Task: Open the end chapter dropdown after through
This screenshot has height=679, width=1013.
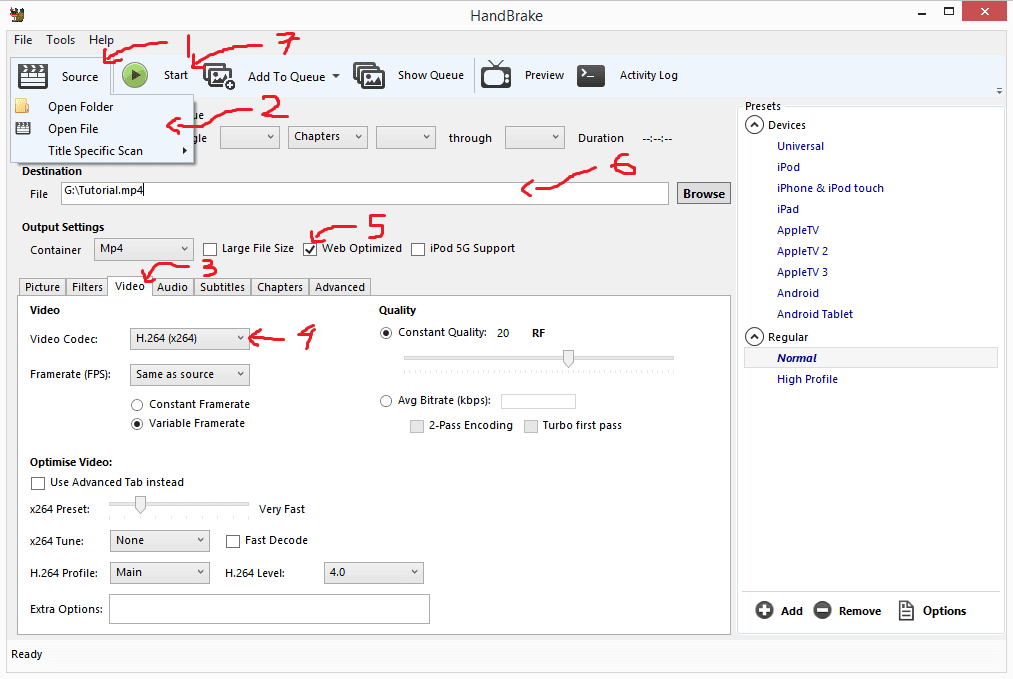Action: (x=535, y=137)
